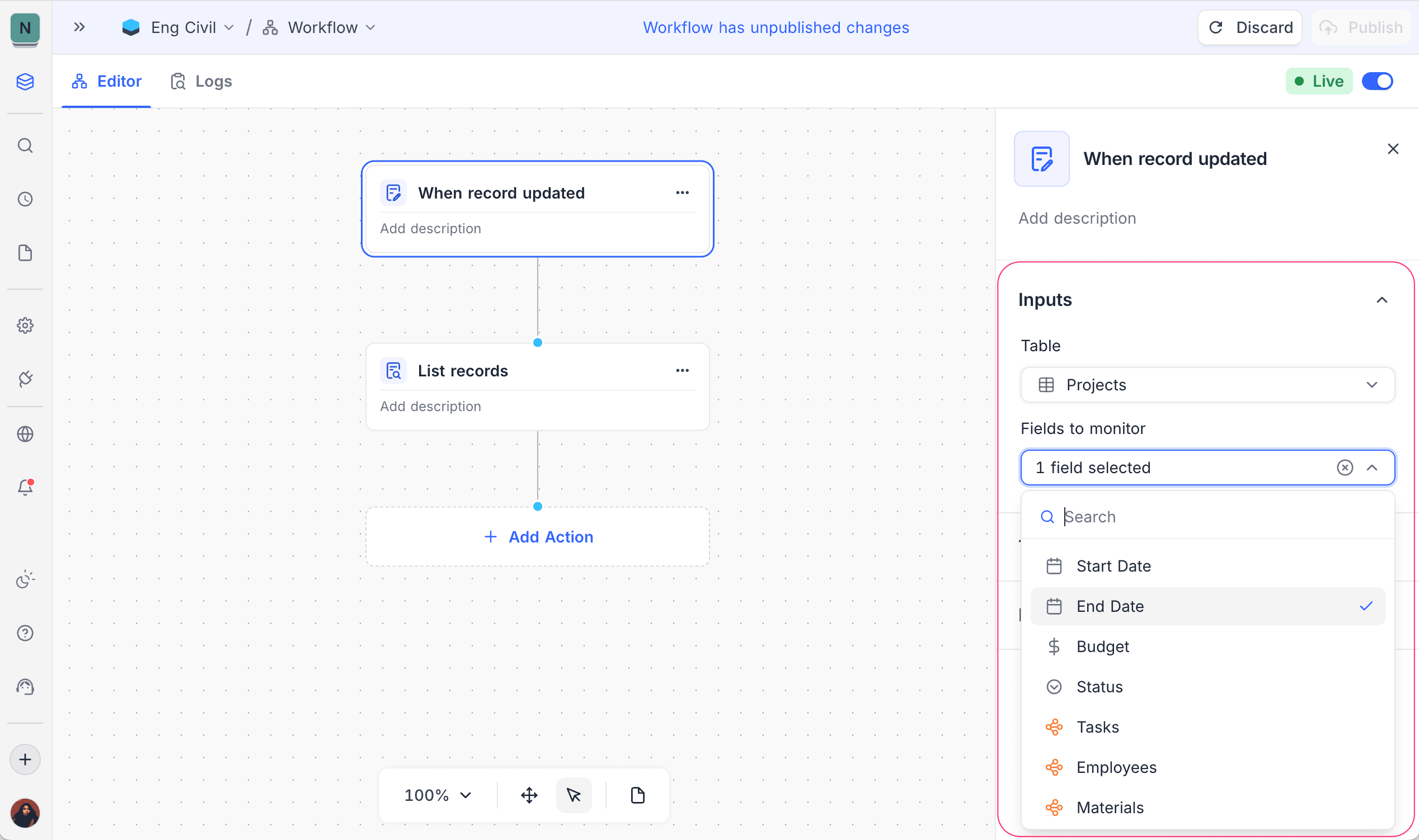Open the settings gear in sidebar
Viewport: 1419px width, 840px height.
[25, 325]
